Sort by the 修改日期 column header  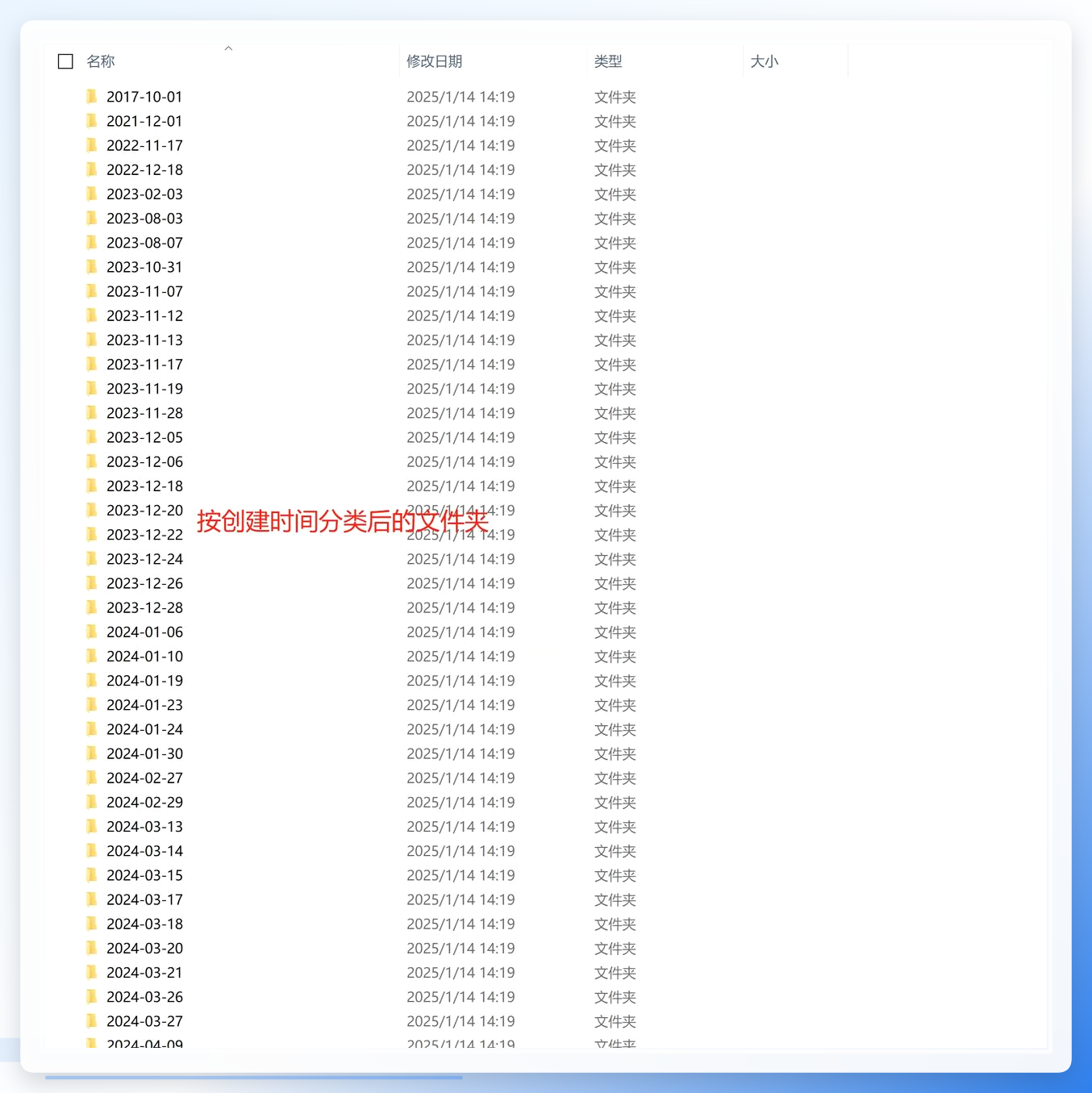tap(434, 61)
